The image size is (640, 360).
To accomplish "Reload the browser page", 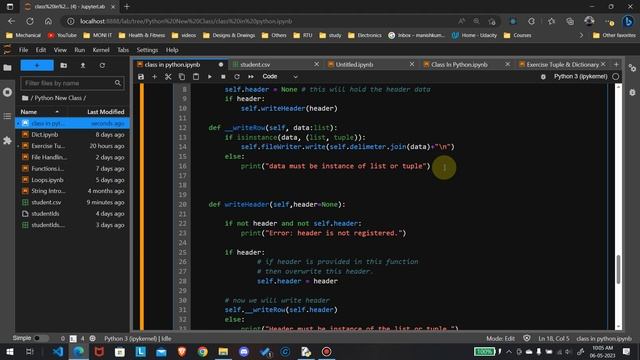I will [x=30, y=21].
